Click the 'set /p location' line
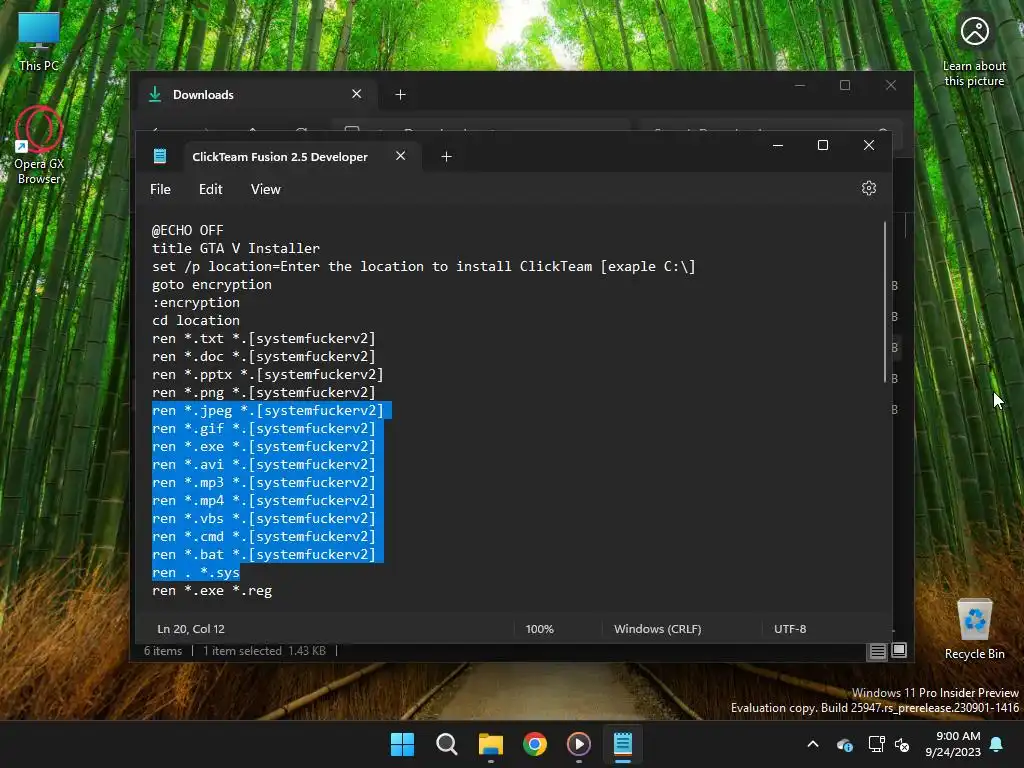The width and height of the screenshot is (1024, 768). (x=424, y=266)
